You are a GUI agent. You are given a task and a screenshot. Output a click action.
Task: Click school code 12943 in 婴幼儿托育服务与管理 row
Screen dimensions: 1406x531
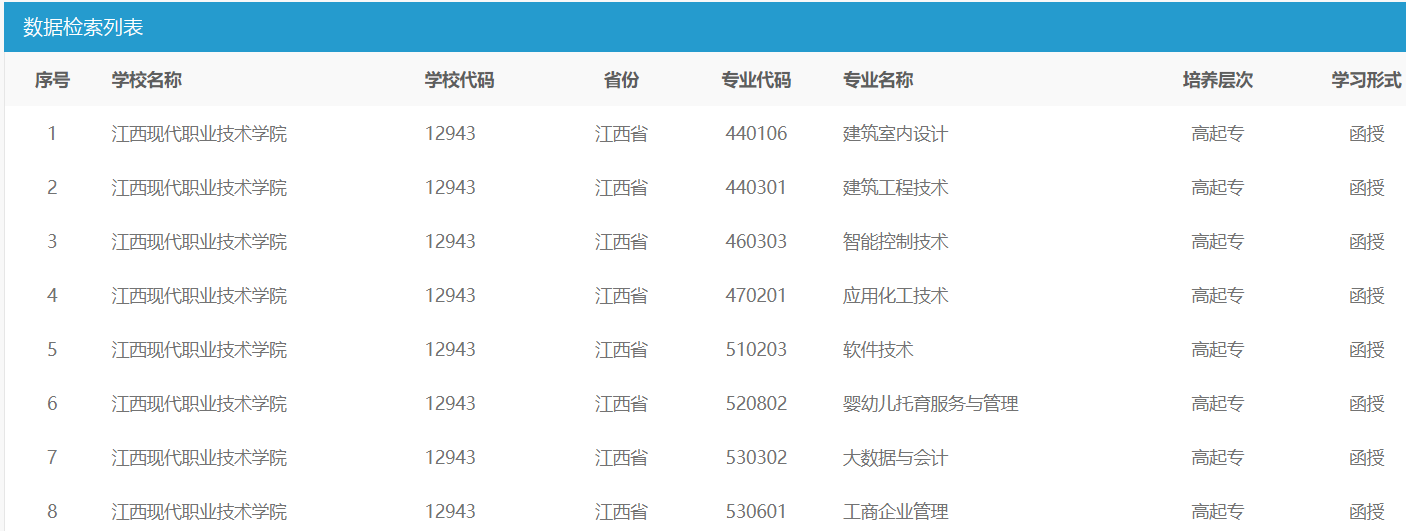(x=450, y=403)
